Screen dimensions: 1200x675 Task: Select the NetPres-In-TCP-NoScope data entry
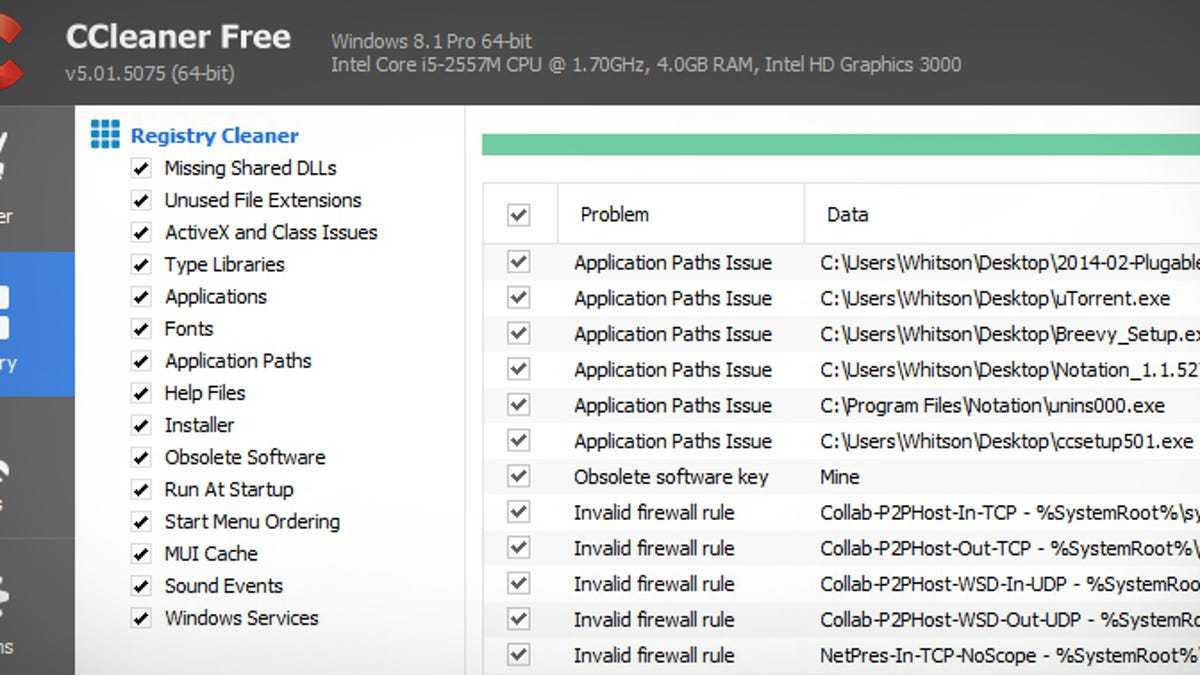(x=1010, y=656)
